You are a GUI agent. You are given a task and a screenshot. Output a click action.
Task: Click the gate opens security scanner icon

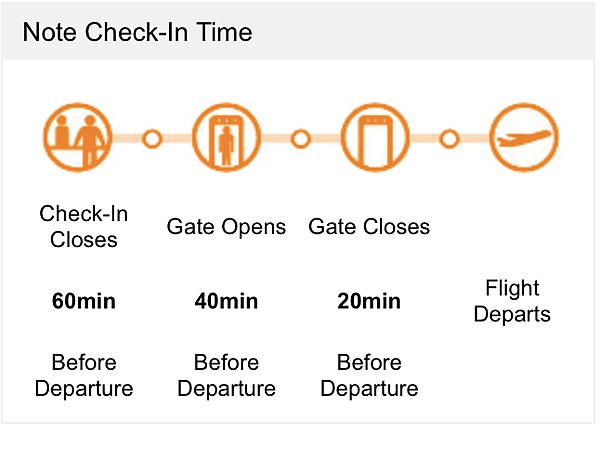(x=226, y=137)
